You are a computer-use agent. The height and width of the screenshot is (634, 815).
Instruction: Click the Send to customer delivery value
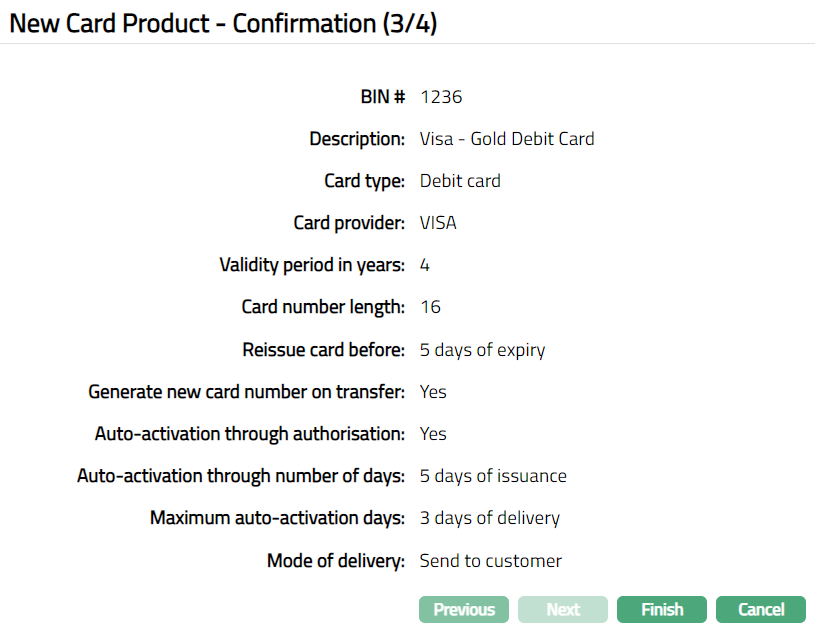(491, 561)
